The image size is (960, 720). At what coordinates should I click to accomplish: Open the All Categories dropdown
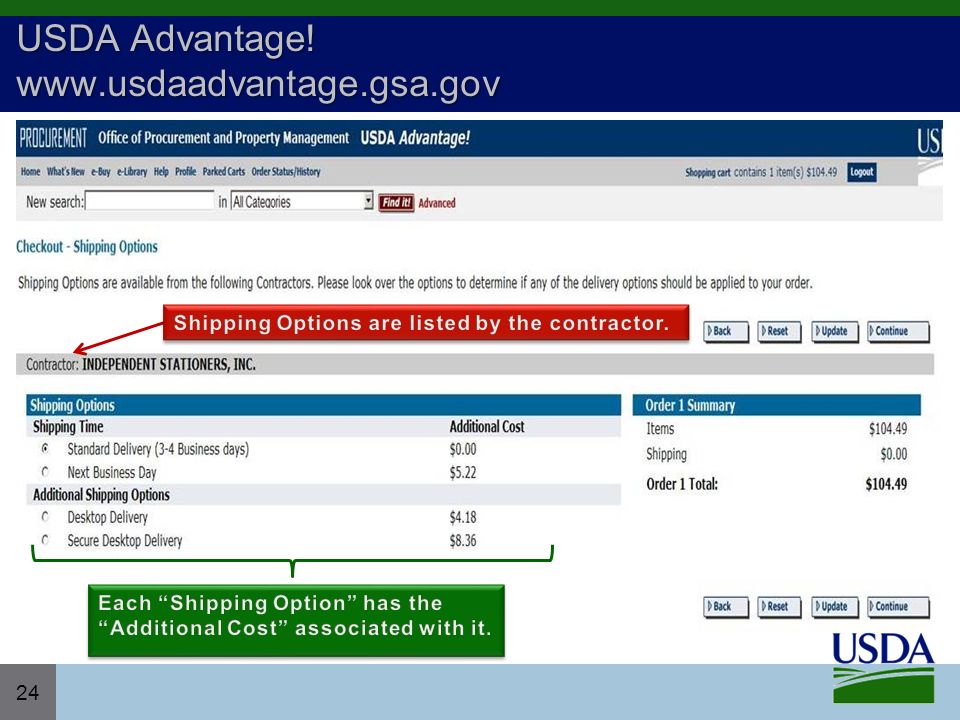[x=302, y=201]
